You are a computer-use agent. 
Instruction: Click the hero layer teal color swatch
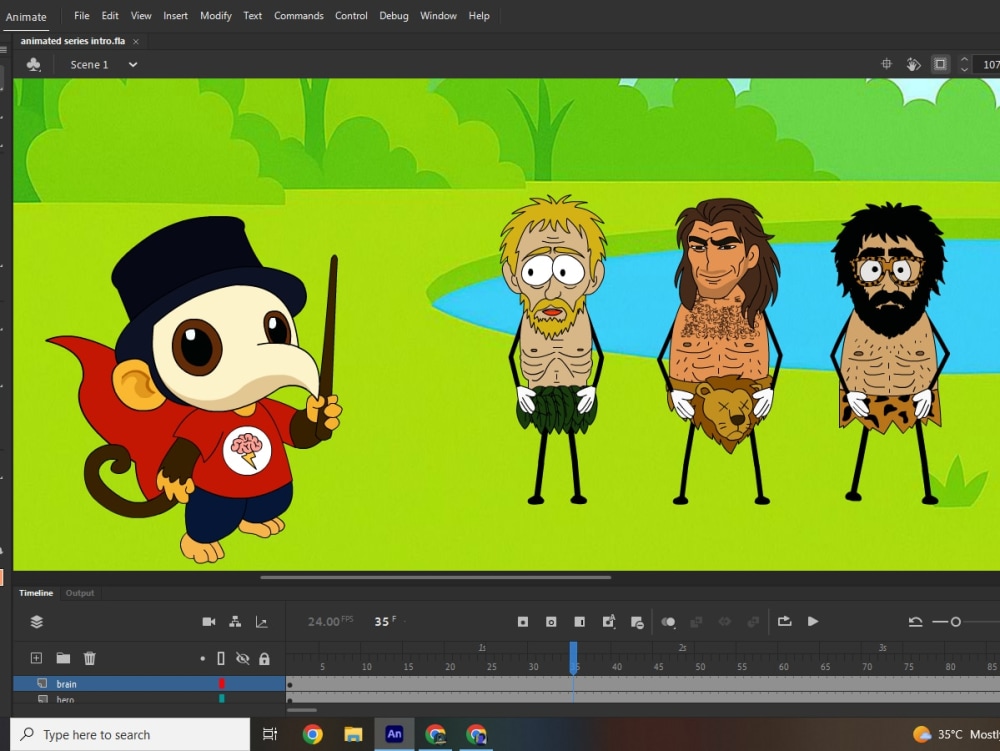coord(221,698)
